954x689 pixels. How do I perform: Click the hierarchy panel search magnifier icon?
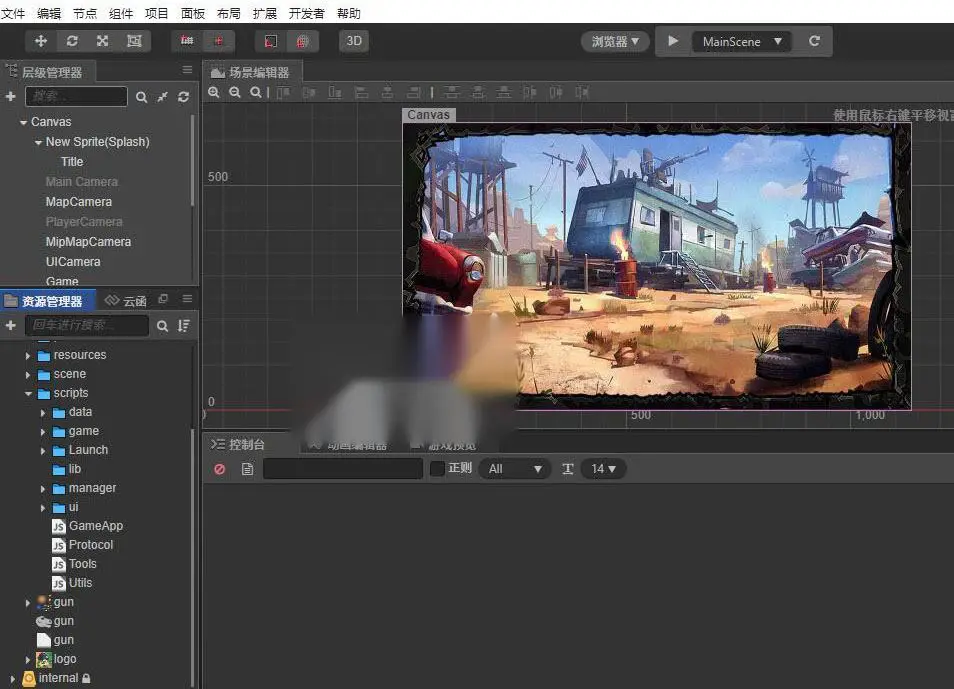tap(141, 97)
